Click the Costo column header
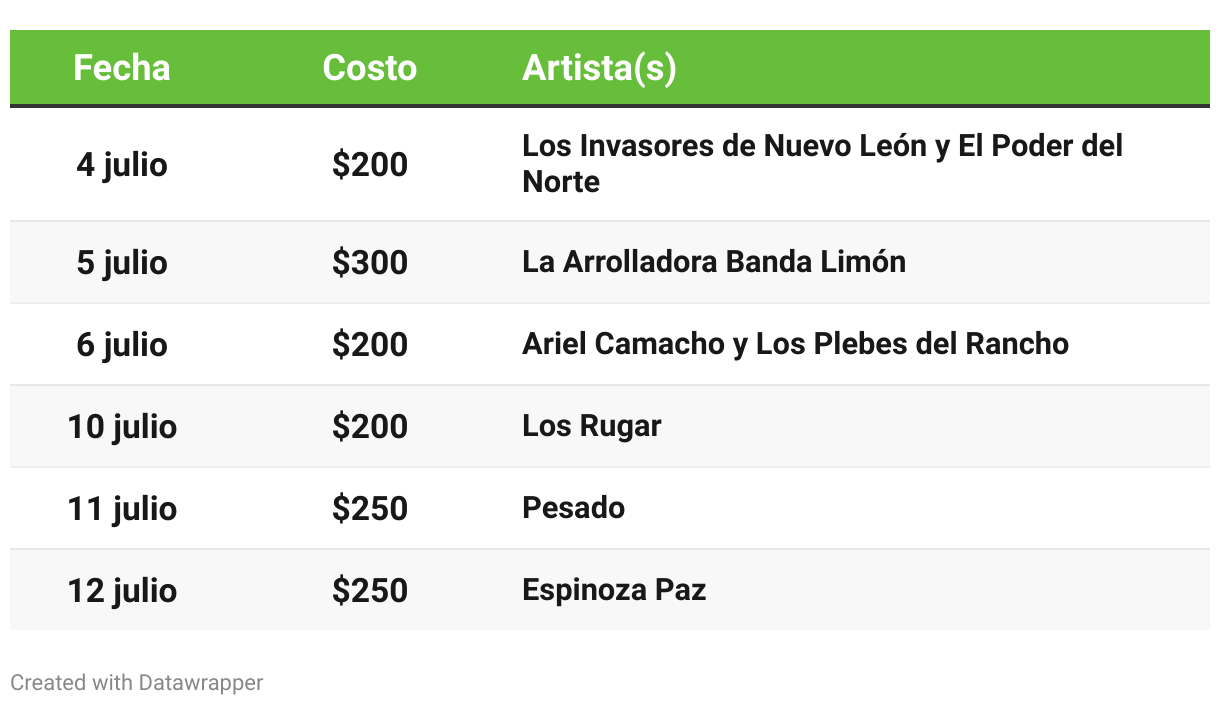This screenshot has width=1220, height=706. (370, 68)
